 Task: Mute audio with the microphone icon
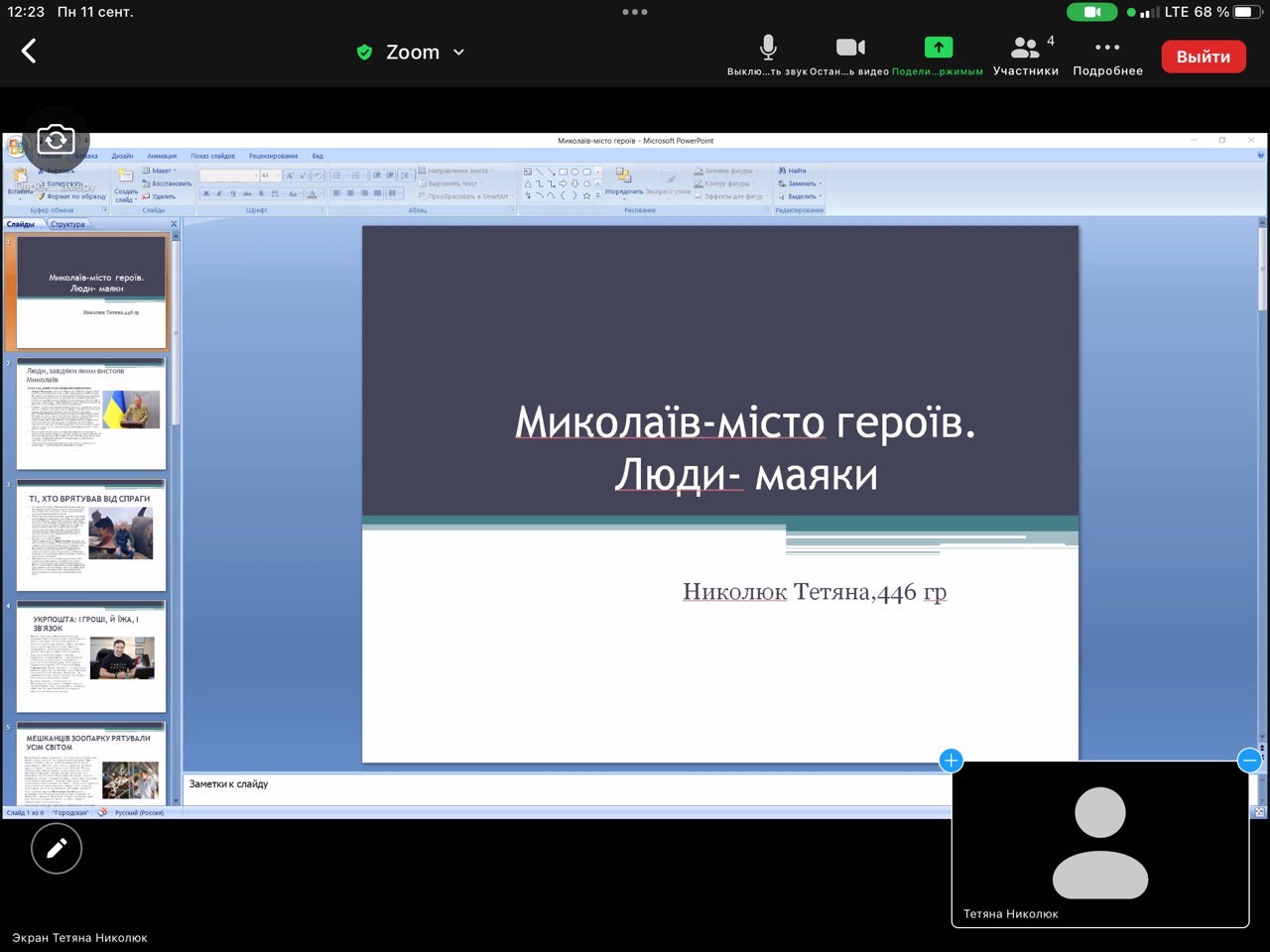767,48
